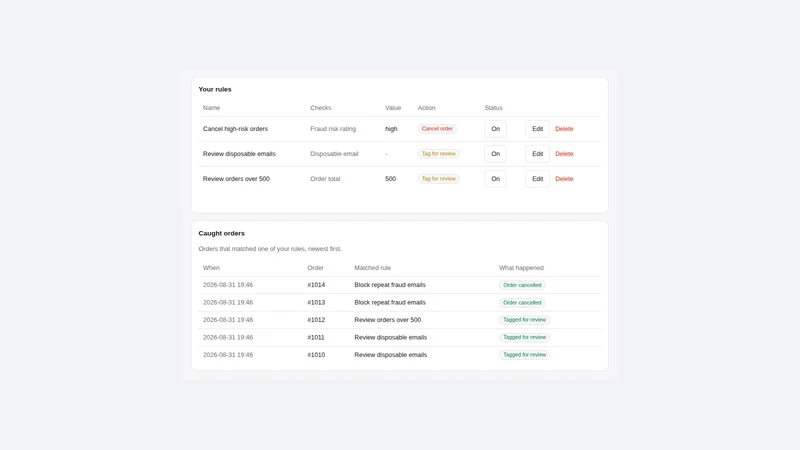Select the Review disposable emails rule name in Your rules
800x450 pixels.
coord(239,154)
